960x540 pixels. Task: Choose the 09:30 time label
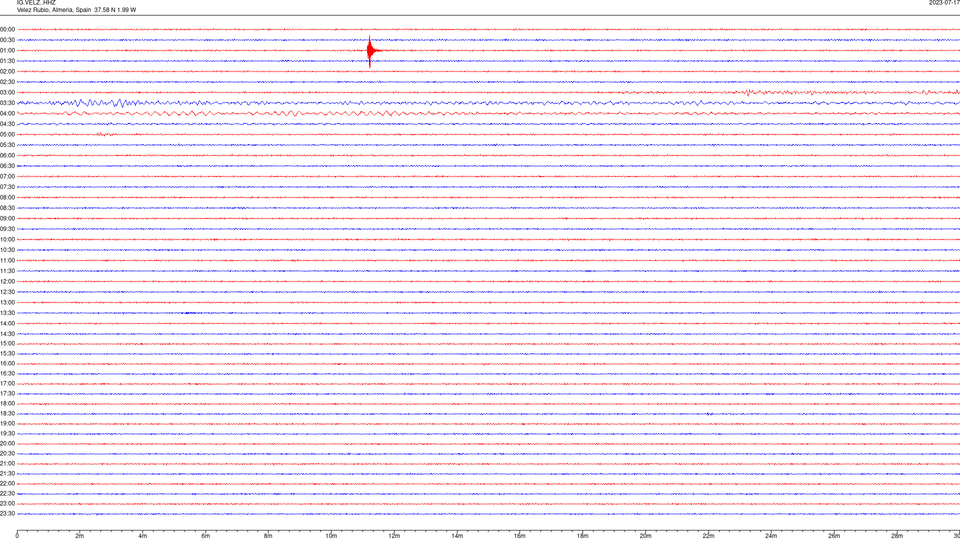[7, 229]
